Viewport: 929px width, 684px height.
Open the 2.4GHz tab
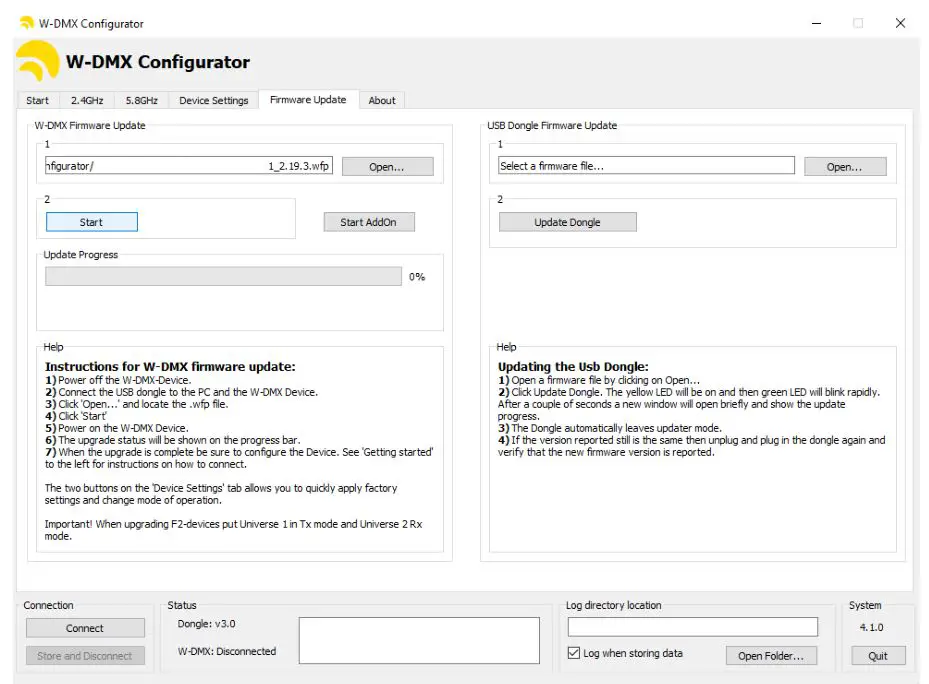tap(87, 100)
